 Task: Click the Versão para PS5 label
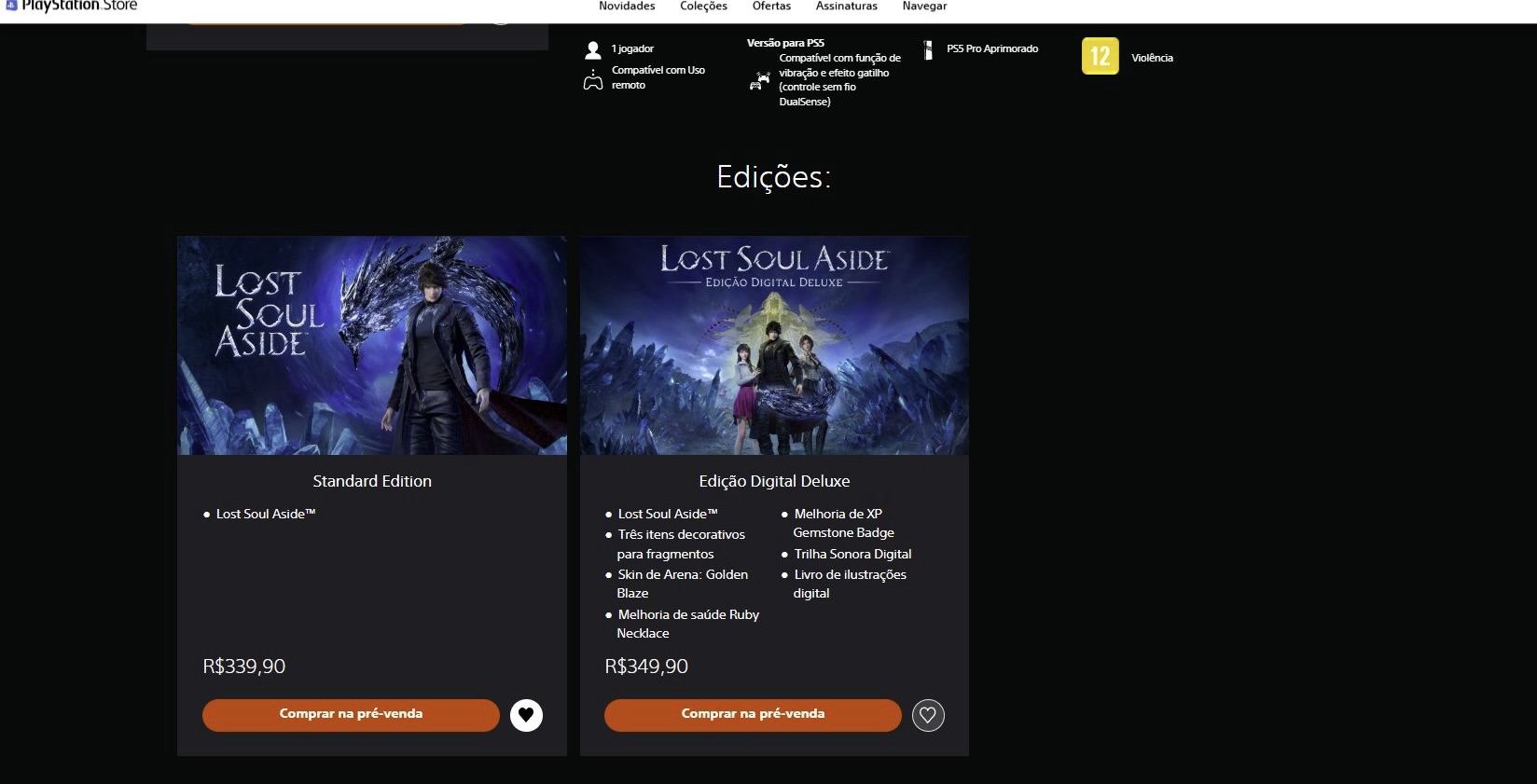coord(785,43)
